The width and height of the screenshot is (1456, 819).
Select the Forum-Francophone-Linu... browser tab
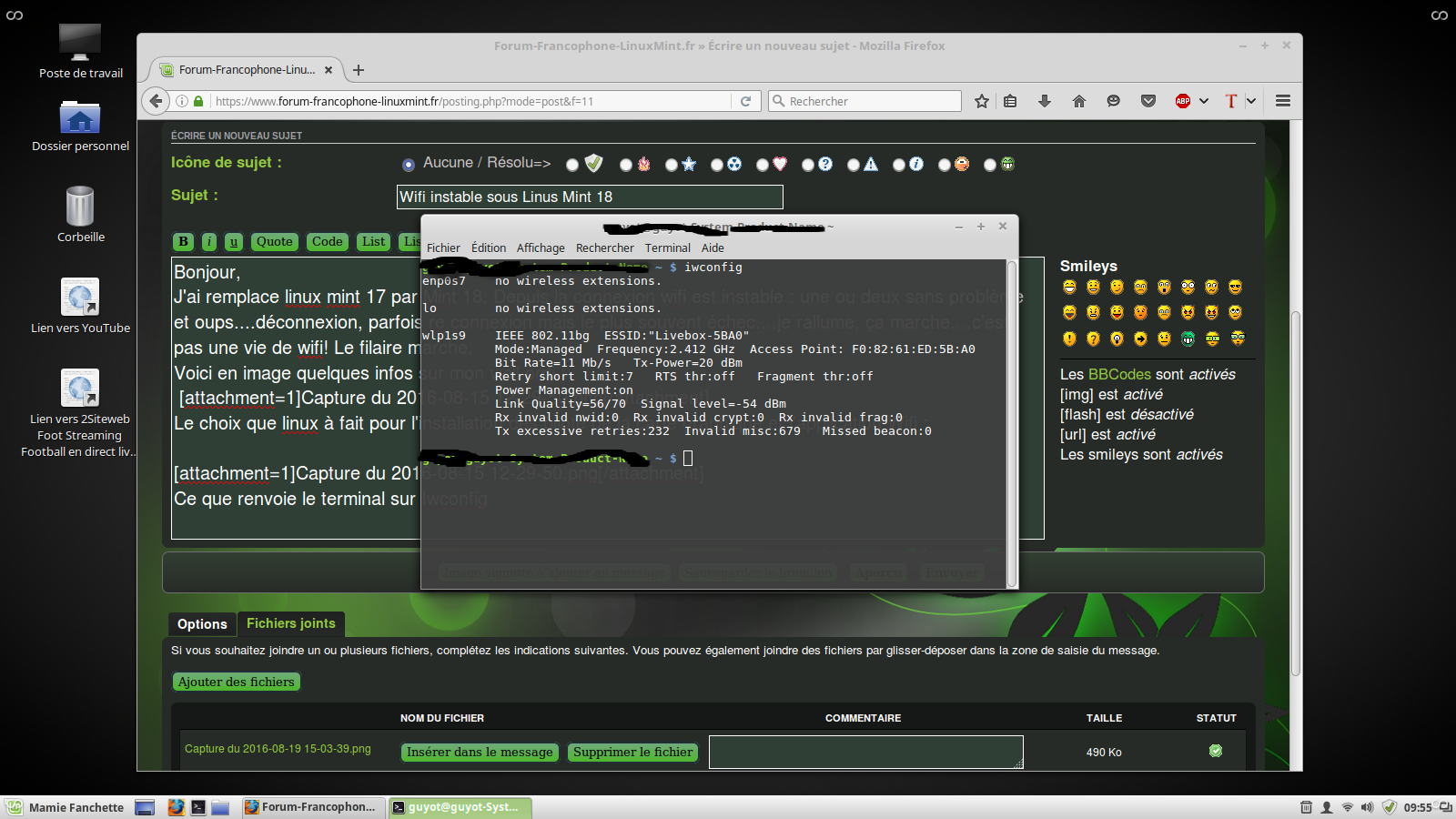pyautogui.click(x=246, y=69)
